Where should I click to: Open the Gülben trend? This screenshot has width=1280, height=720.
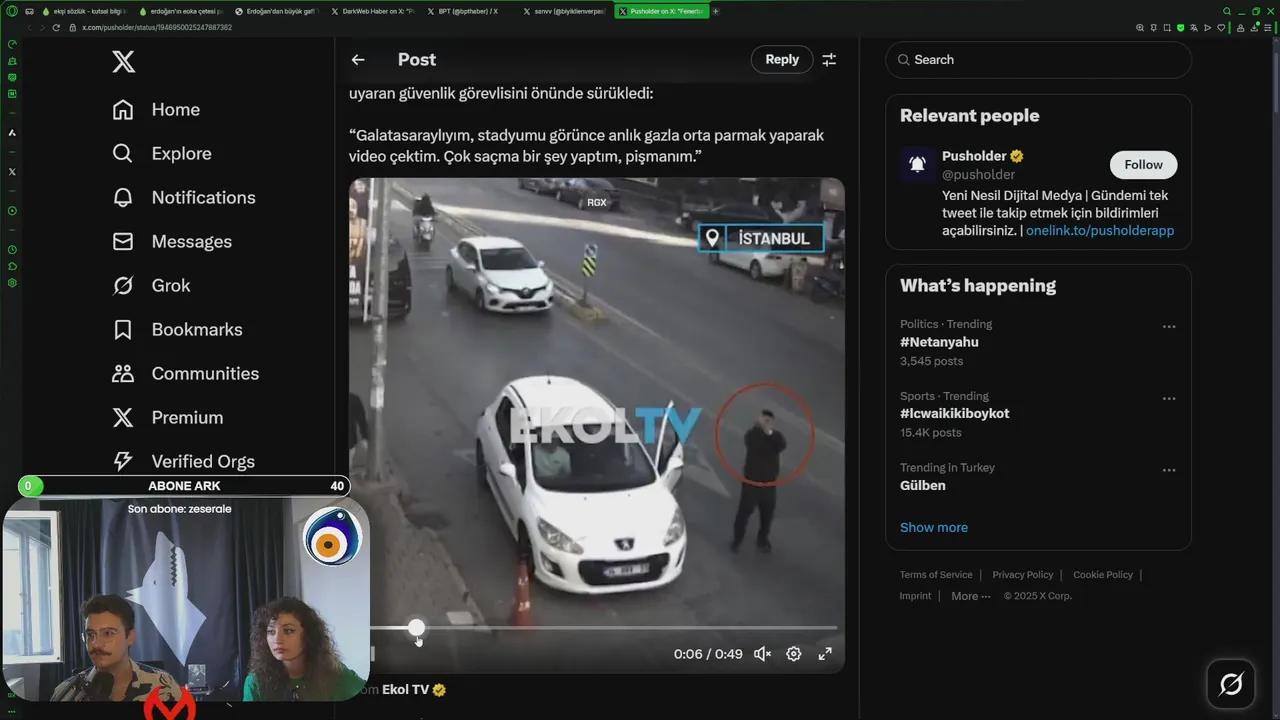[923, 486]
